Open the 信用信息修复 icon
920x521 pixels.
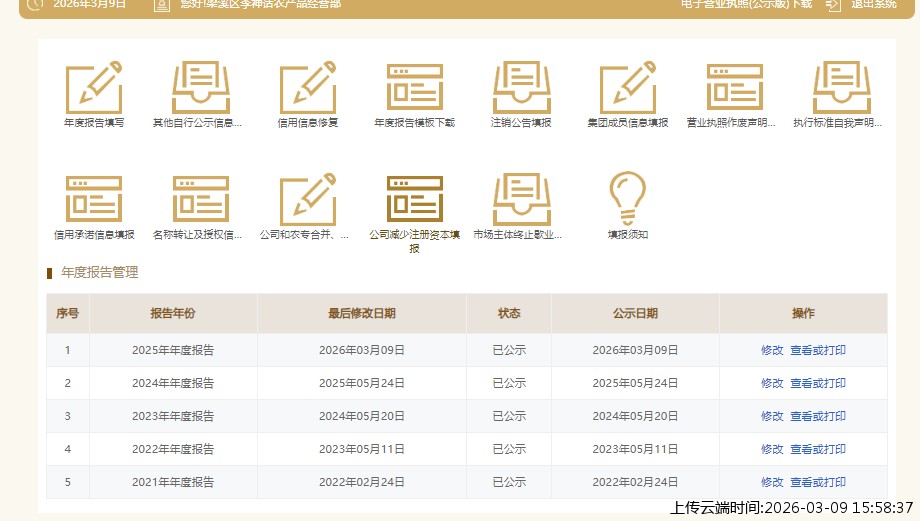307,88
